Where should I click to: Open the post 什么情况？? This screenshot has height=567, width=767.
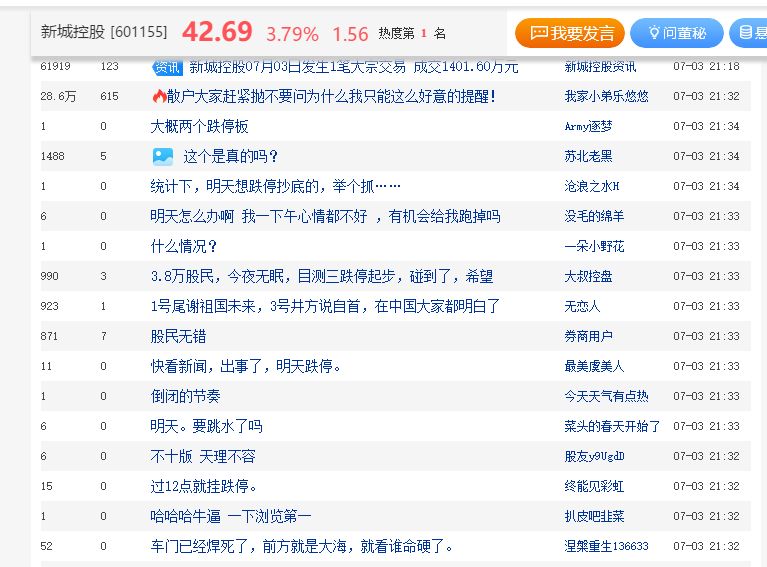pos(184,246)
